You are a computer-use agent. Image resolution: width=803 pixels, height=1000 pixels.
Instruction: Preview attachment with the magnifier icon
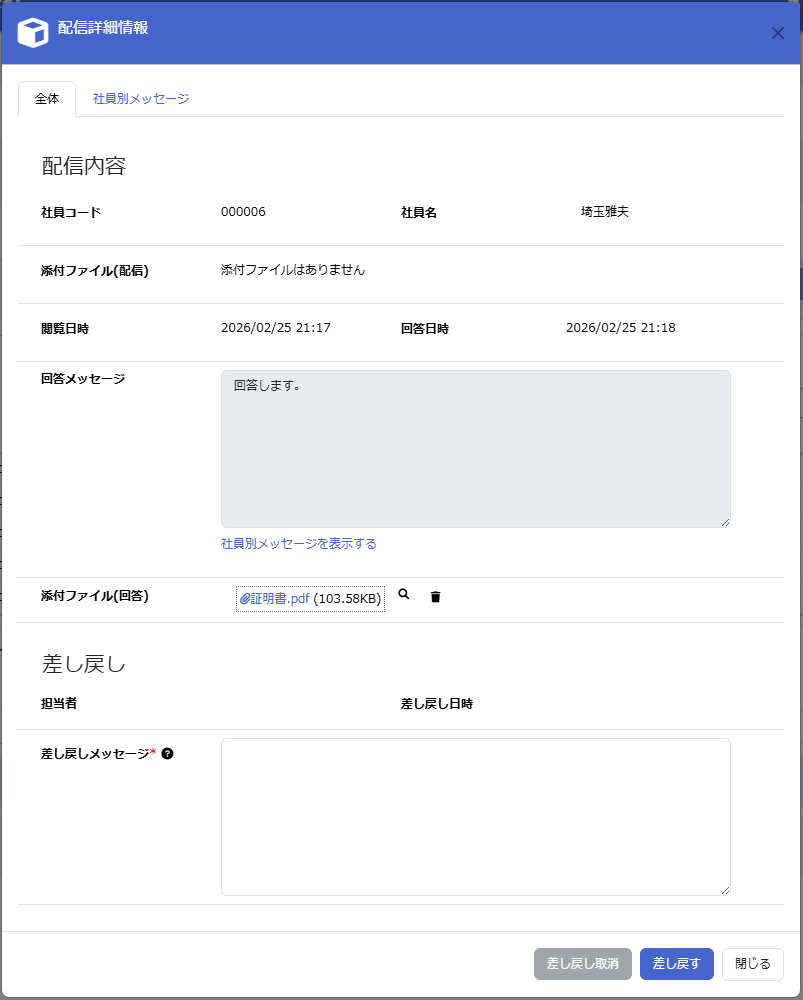[x=404, y=594]
